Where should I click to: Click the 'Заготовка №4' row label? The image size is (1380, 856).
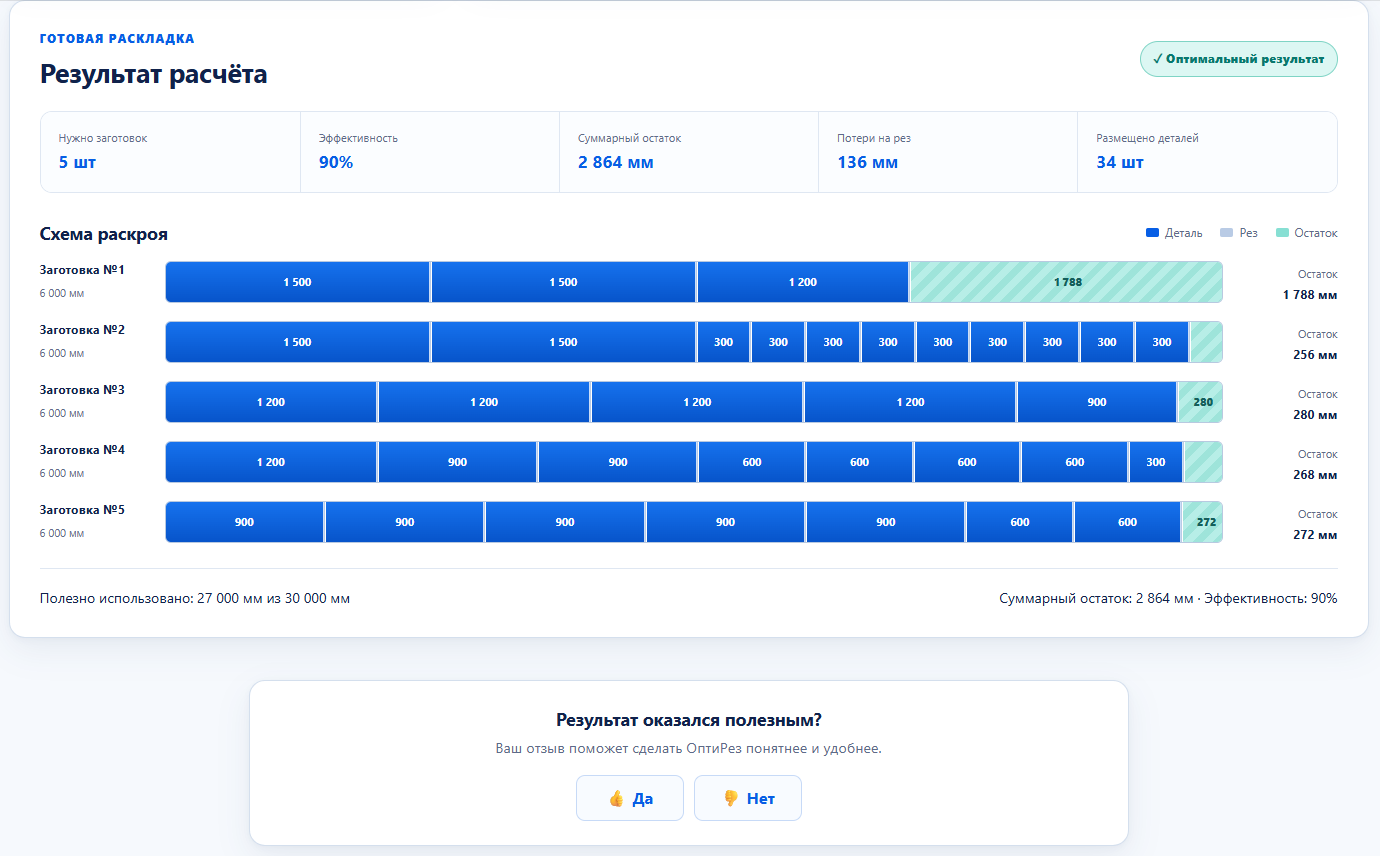pyautogui.click(x=82, y=450)
